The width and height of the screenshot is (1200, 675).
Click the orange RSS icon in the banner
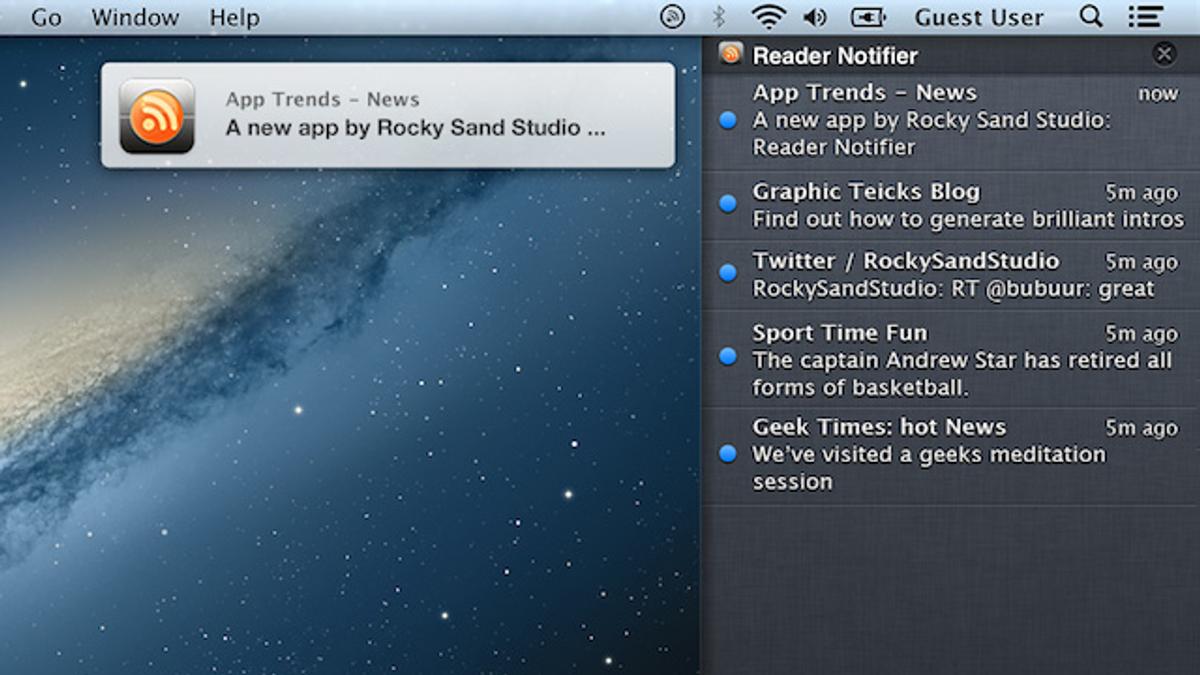(x=157, y=115)
